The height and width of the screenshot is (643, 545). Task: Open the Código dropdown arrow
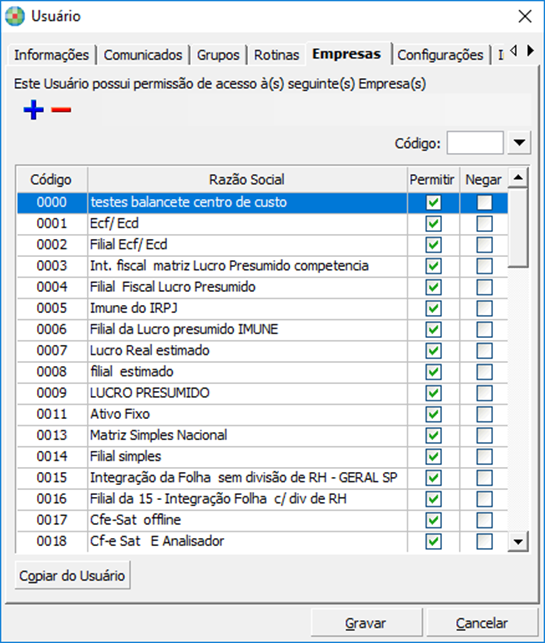[x=519, y=143]
